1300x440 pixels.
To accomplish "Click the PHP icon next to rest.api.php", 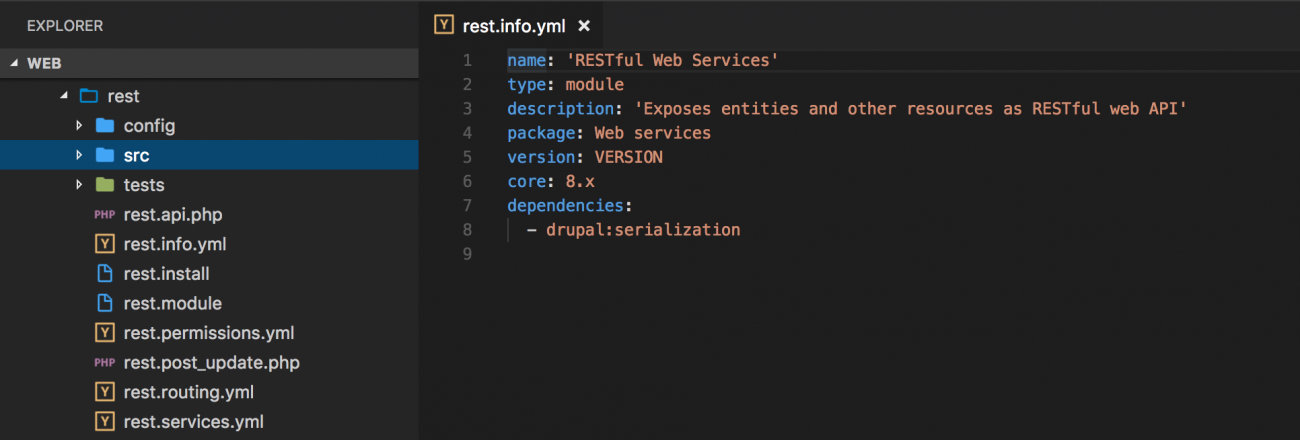I will click(x=104, y=214).
